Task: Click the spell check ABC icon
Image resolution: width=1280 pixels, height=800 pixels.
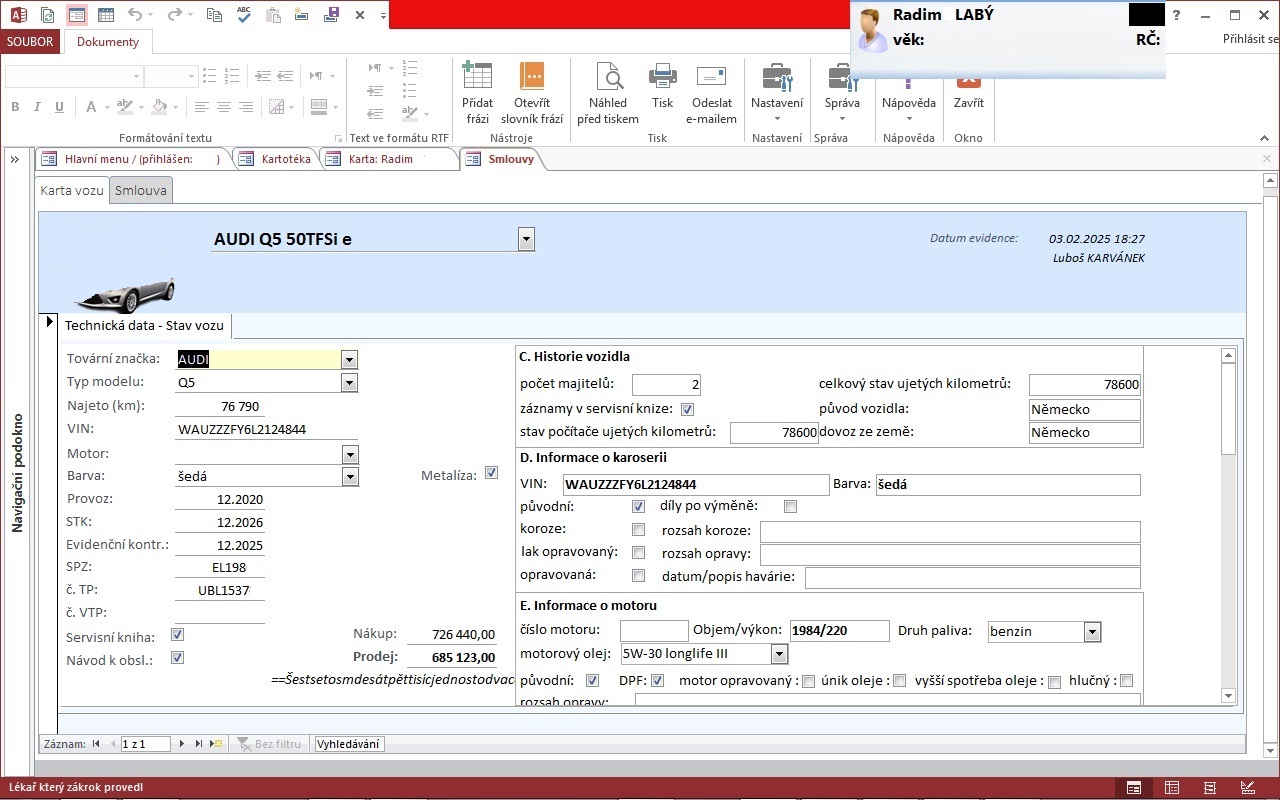Action: coord(245,15)
